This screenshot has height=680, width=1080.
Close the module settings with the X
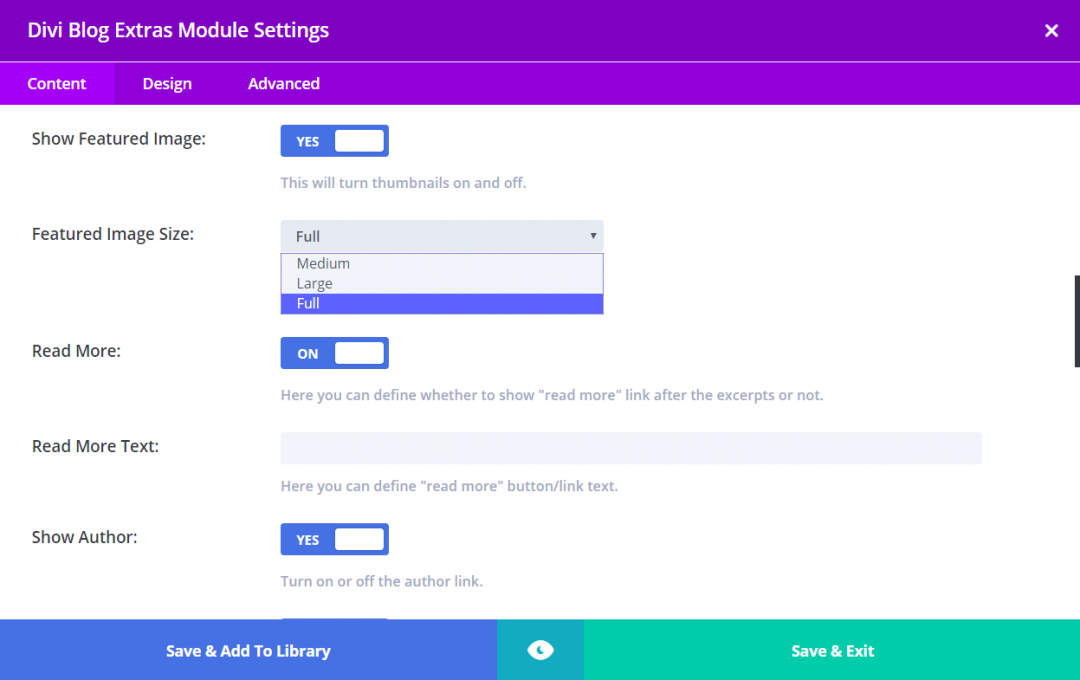click(1051, 30)
